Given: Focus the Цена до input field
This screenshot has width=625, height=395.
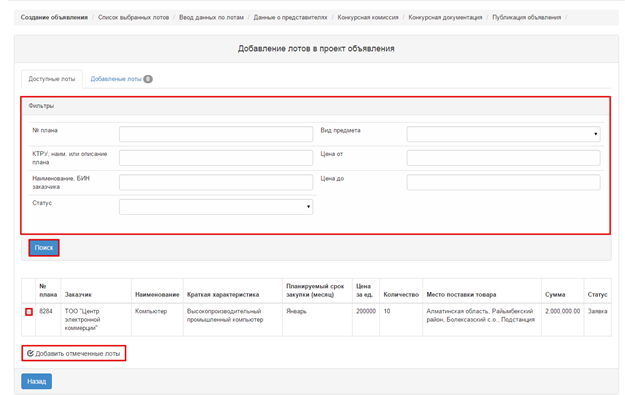Looking at the screenshot, I should [x=503, y=182].
